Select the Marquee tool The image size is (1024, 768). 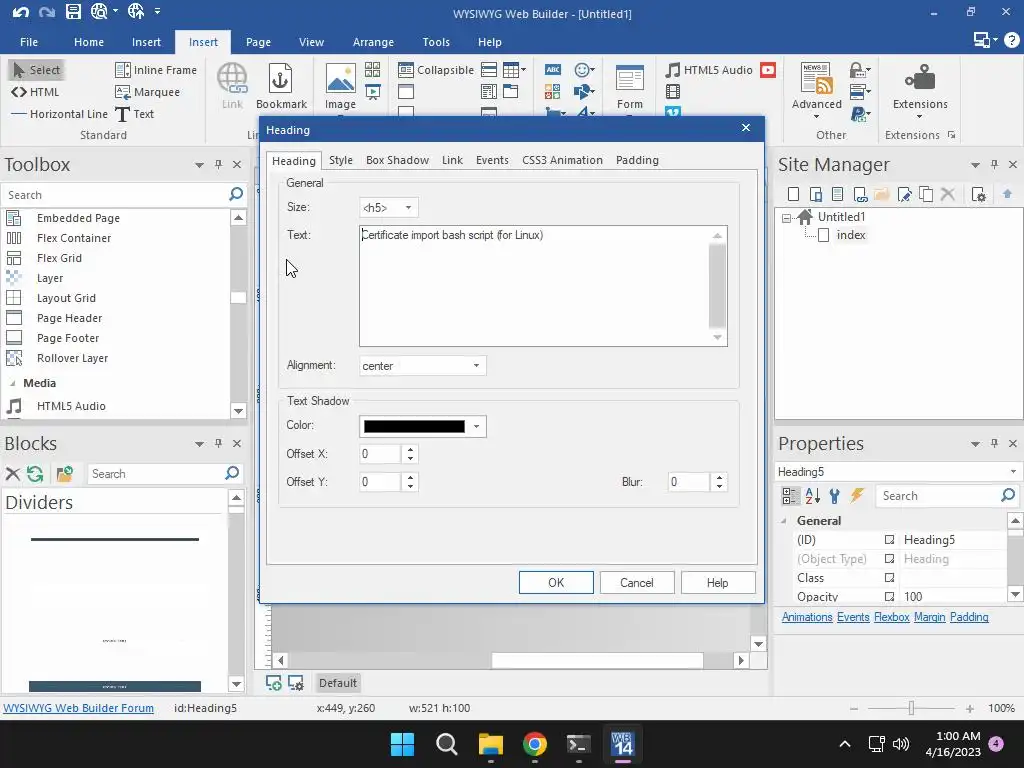148,92
